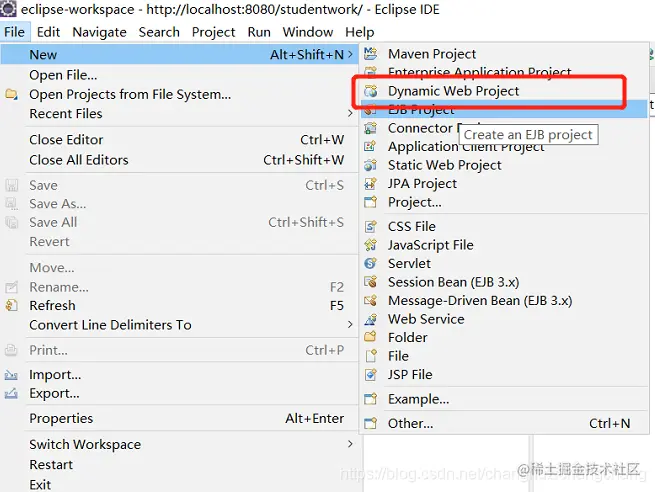Select JavaScript File entry
655x492 pixels.
coord(505,245)
